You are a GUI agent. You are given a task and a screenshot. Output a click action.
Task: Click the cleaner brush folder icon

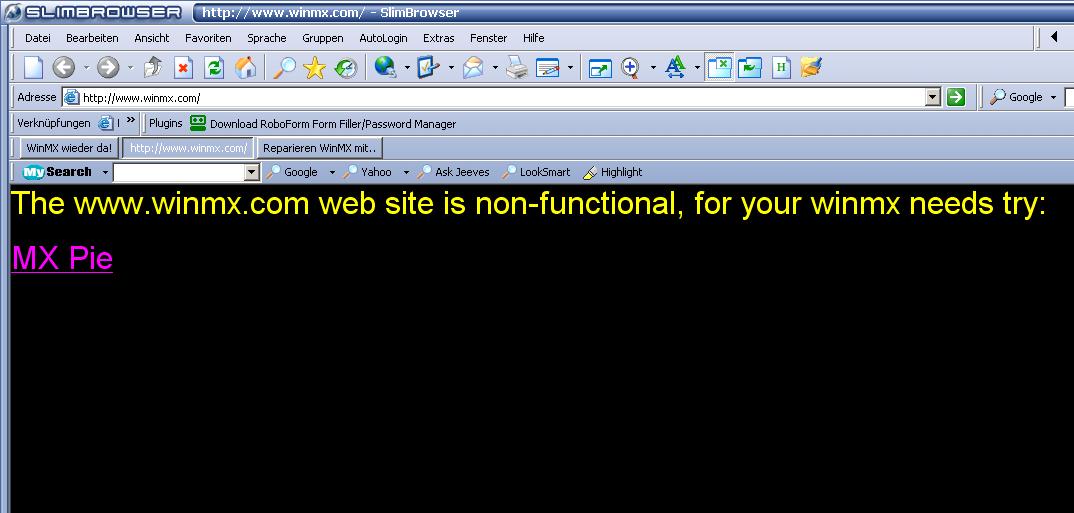pyautogui.click(x=811, y=67)
